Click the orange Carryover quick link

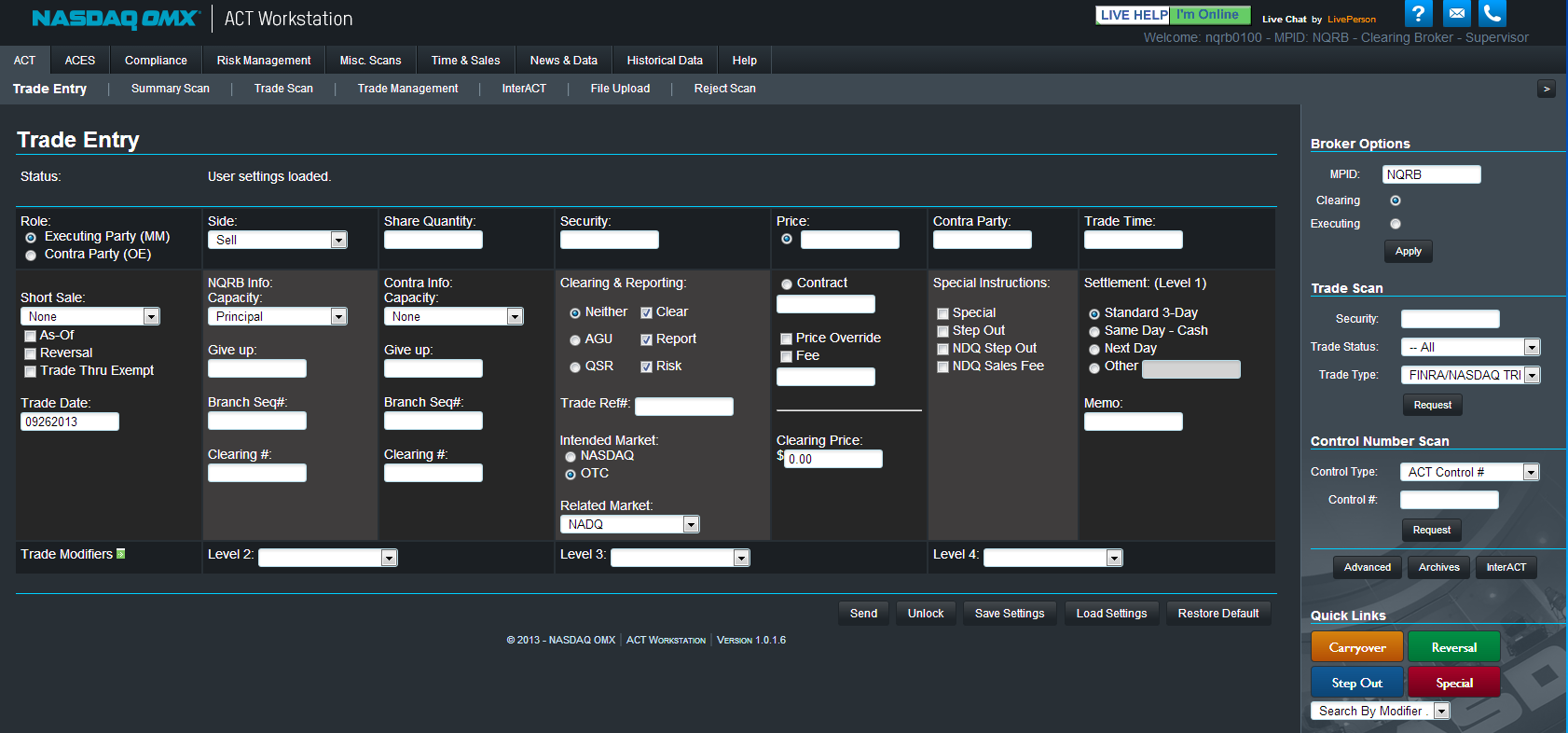[x=1357, y=647]
